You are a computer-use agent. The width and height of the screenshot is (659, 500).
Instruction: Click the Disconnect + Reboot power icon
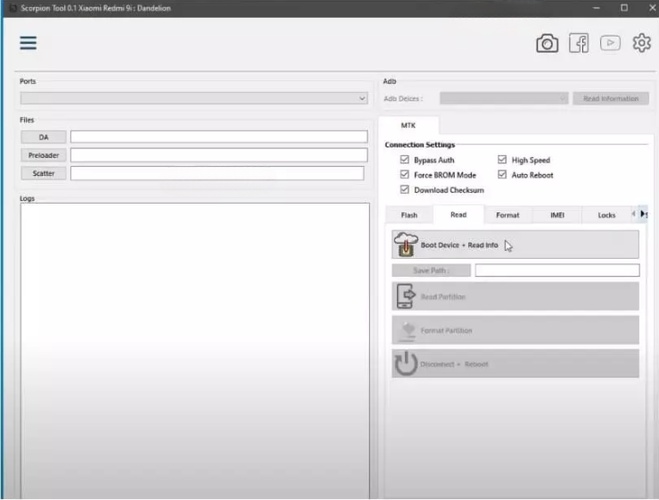[x=406, y=363]
